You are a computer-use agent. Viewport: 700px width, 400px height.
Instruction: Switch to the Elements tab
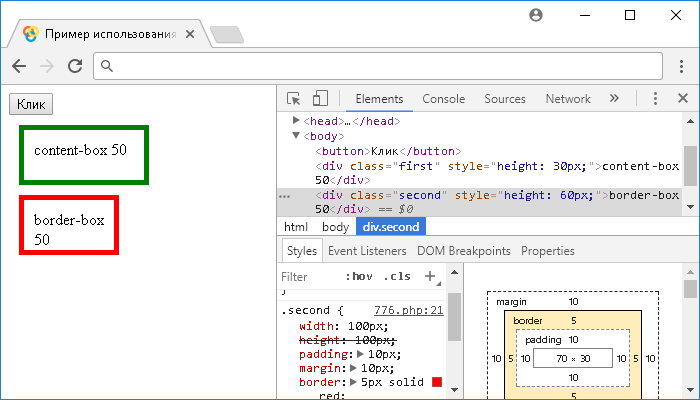click(x=379, y=99)
